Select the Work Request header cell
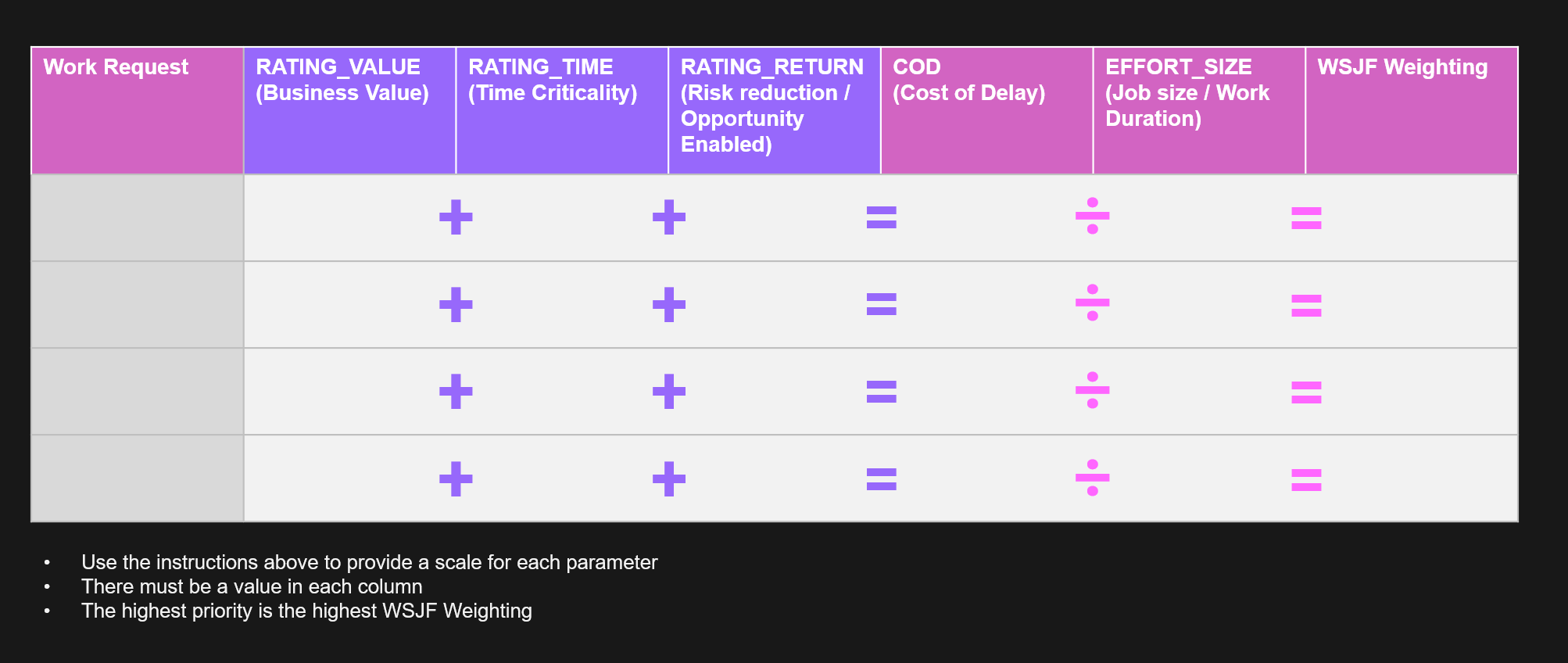This screenshot has height=663, width=1568. pyautogui.click(x=138, y=110)
